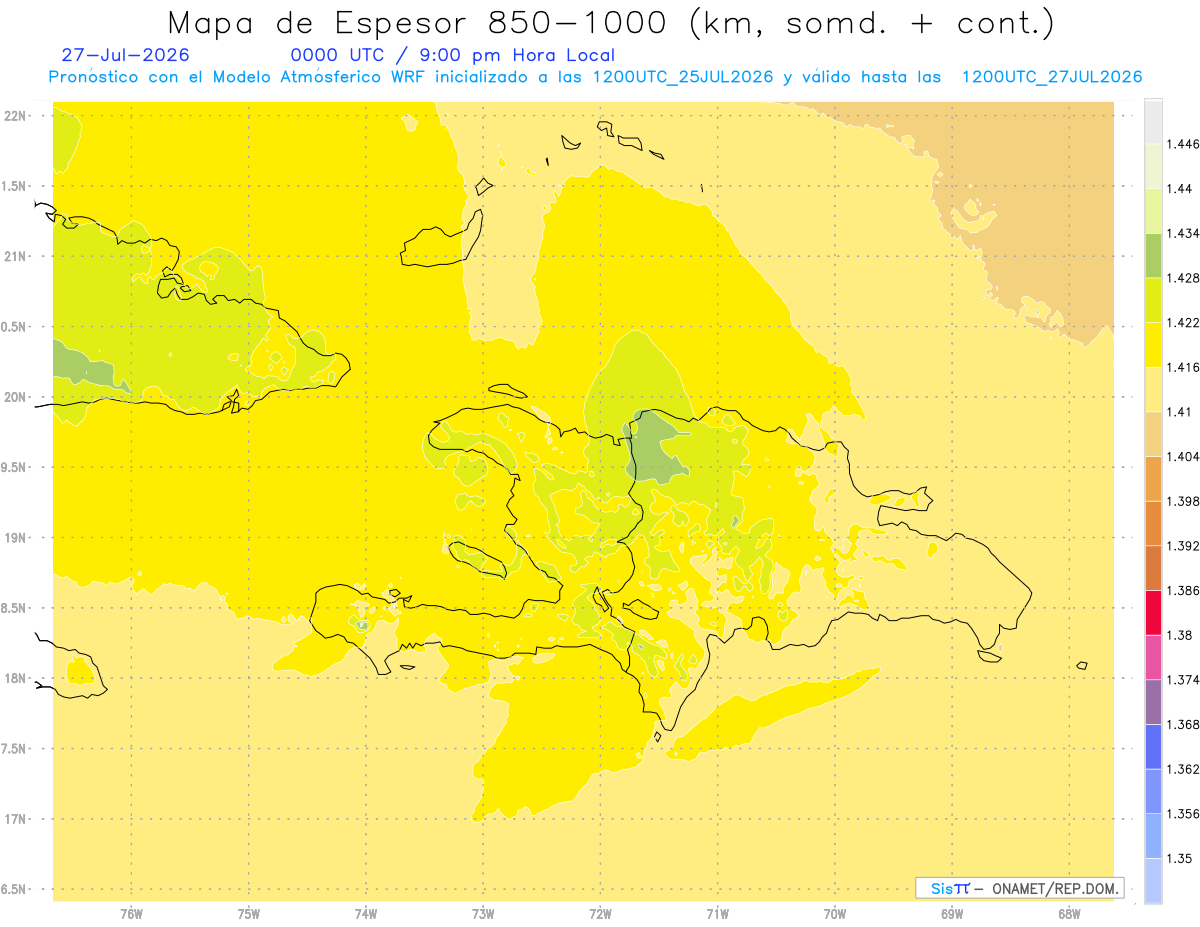Click the 1.5N latitude label

click(15, 186)
